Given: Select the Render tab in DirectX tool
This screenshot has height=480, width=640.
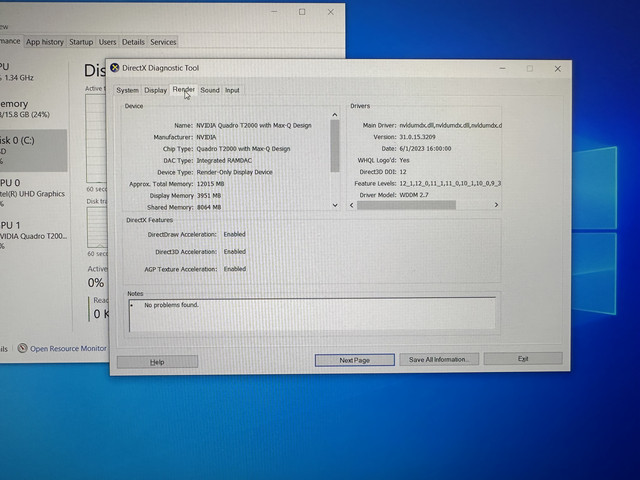Looking at the screenshot, I should tap(183, 89).
